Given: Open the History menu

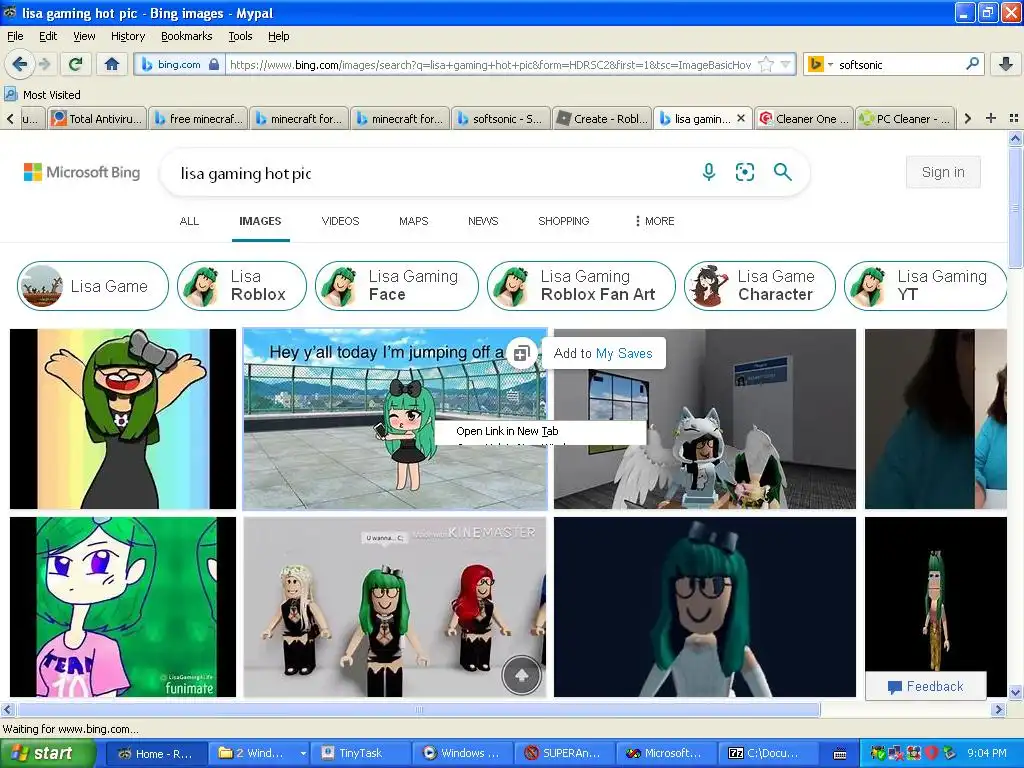Looking at the screenshot, I should pyautogui.click(x=127, y=36).
